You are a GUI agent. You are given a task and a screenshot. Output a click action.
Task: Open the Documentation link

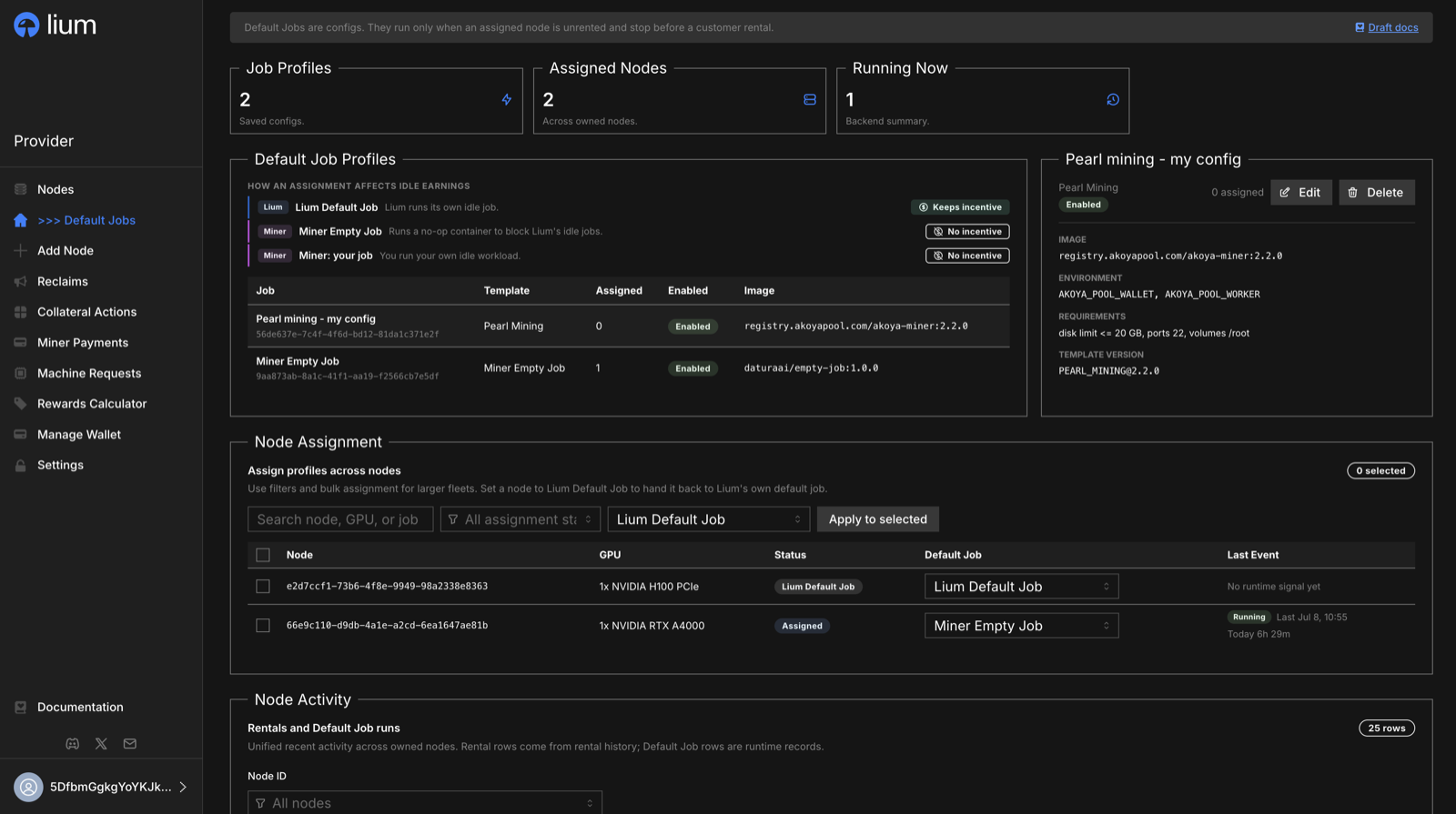tap(80, 707)
